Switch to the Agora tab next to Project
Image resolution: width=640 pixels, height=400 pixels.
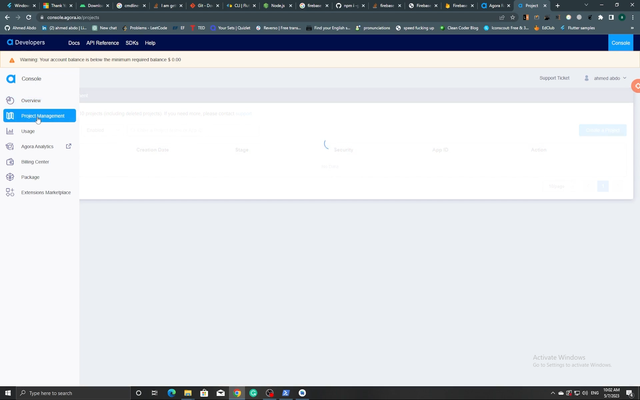tap(496, 6)
